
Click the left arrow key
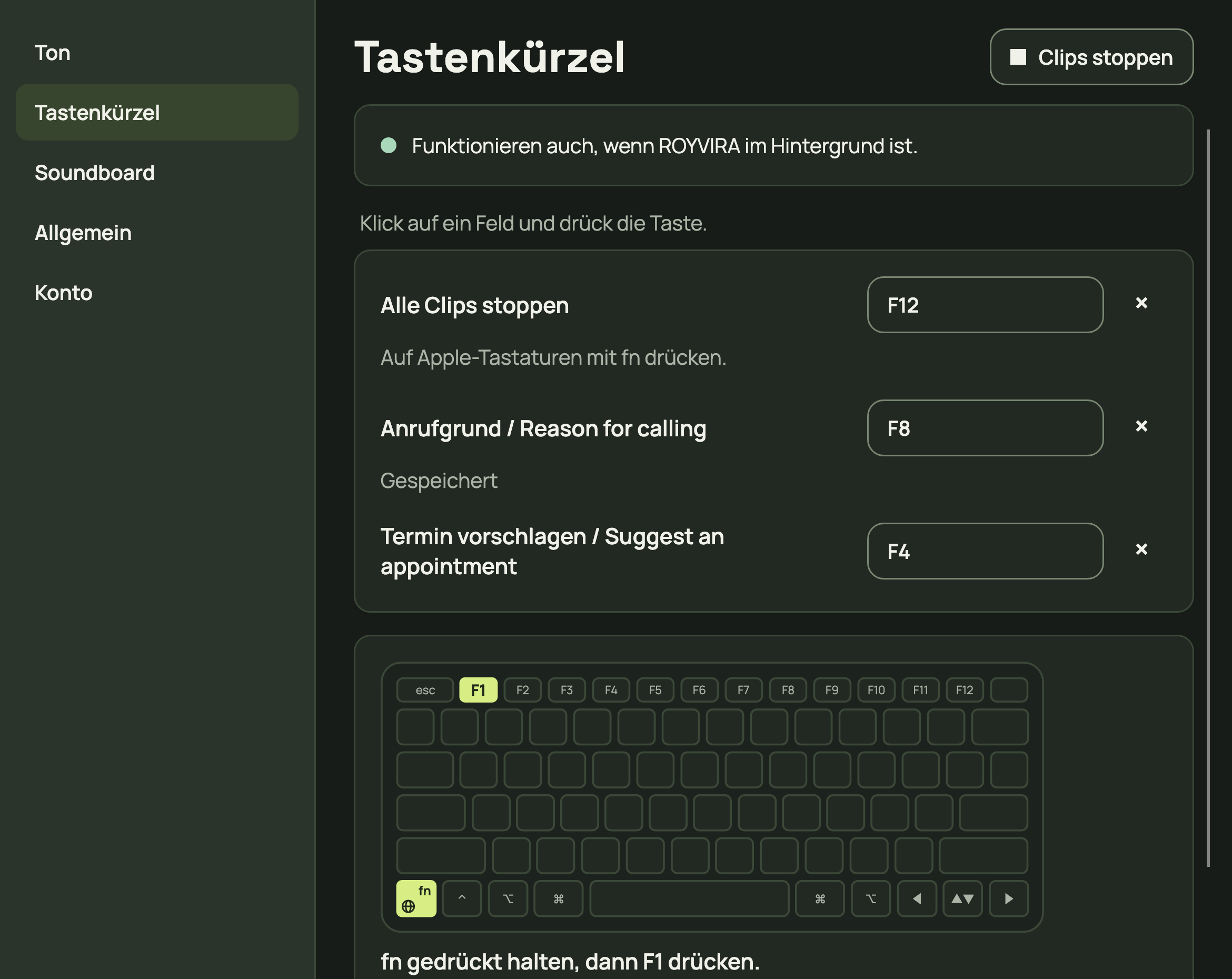(917, 898)
